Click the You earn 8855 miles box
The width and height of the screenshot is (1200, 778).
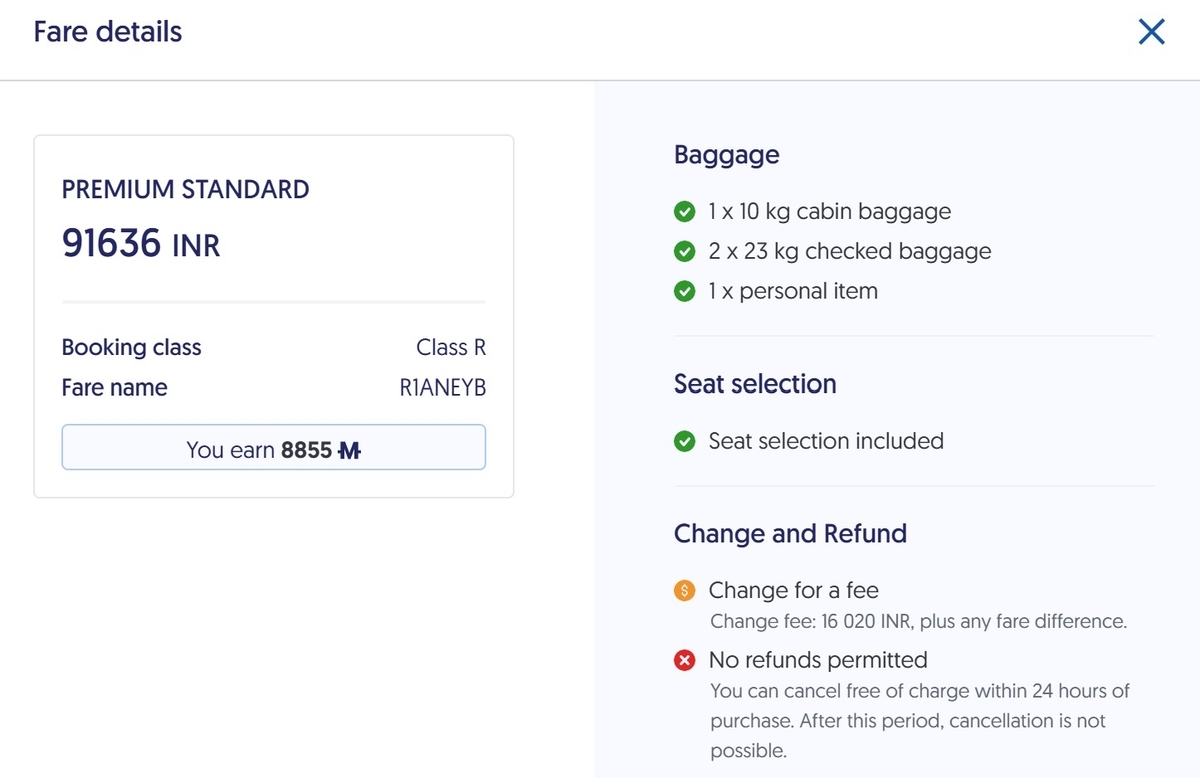[x=273, y=448]
